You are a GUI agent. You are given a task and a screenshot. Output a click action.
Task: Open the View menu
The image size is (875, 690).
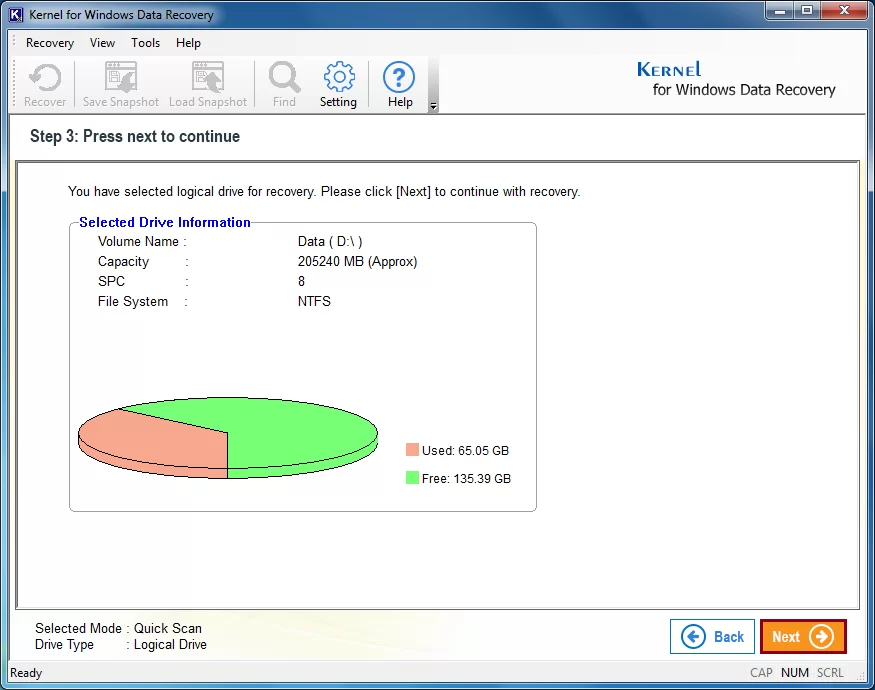point(102,43)
